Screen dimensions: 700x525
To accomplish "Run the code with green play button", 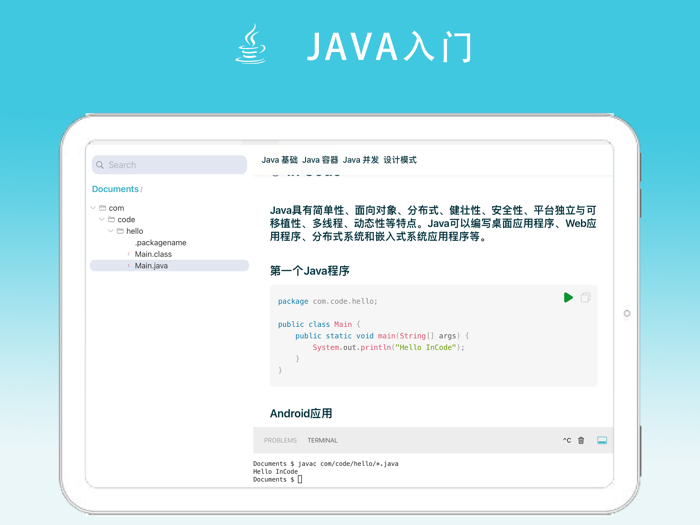I will click(568, 297).
